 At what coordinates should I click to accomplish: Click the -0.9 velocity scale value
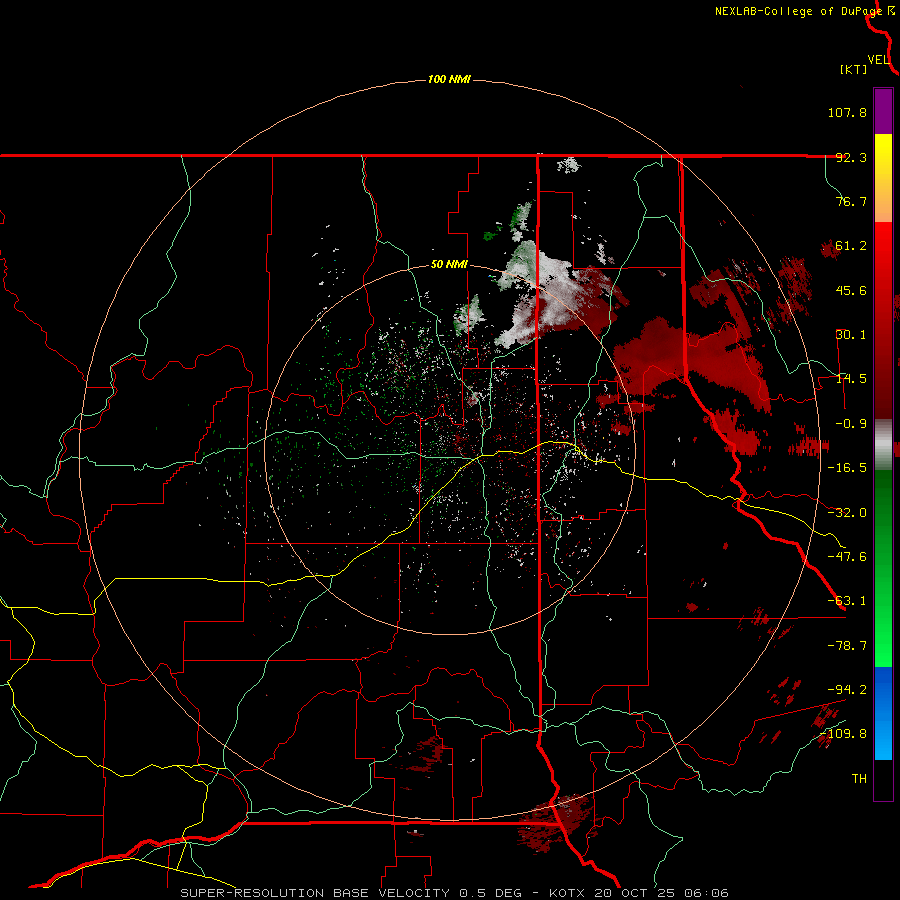[851, 424]
